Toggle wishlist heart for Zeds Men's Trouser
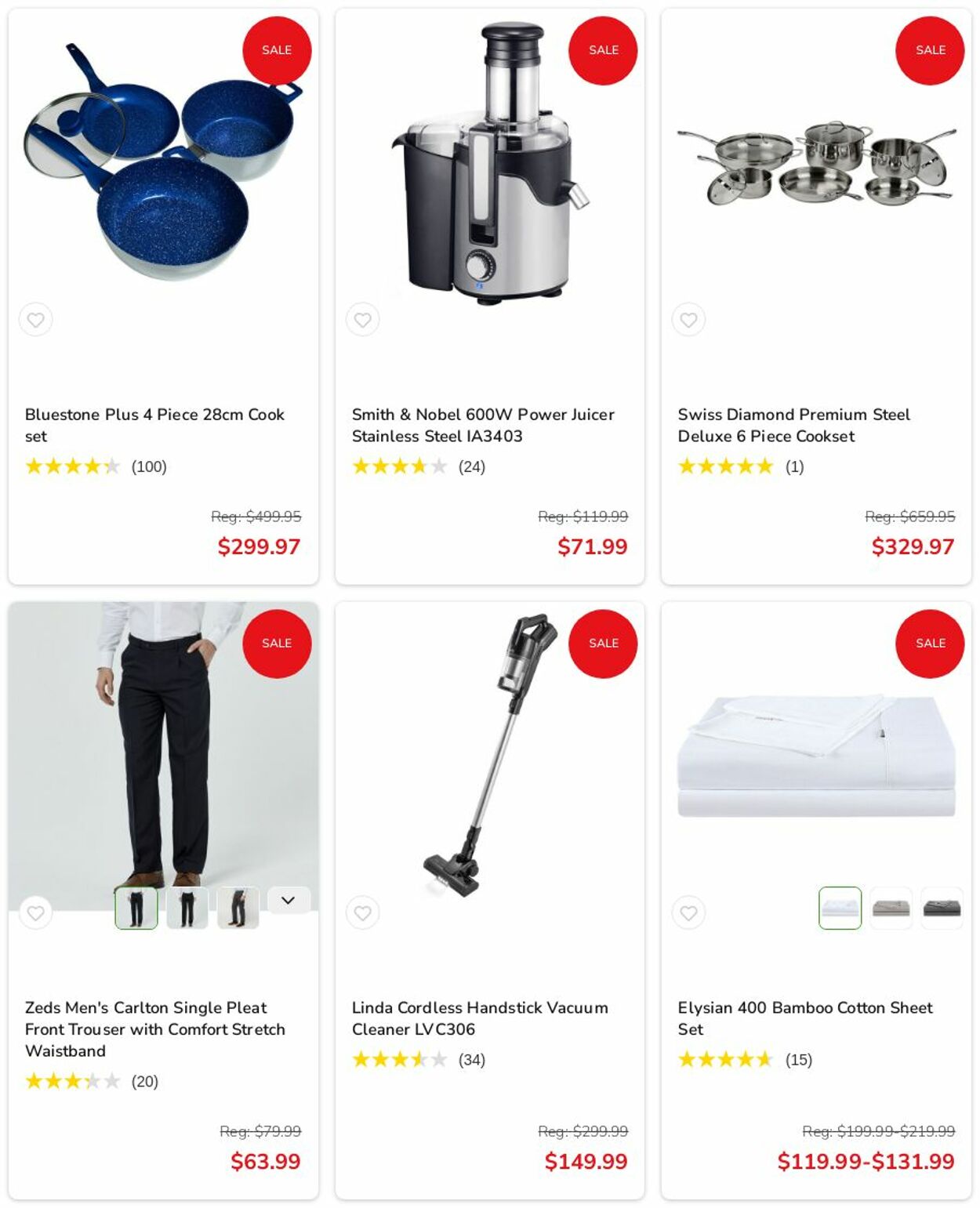 [x=36, y=912]
